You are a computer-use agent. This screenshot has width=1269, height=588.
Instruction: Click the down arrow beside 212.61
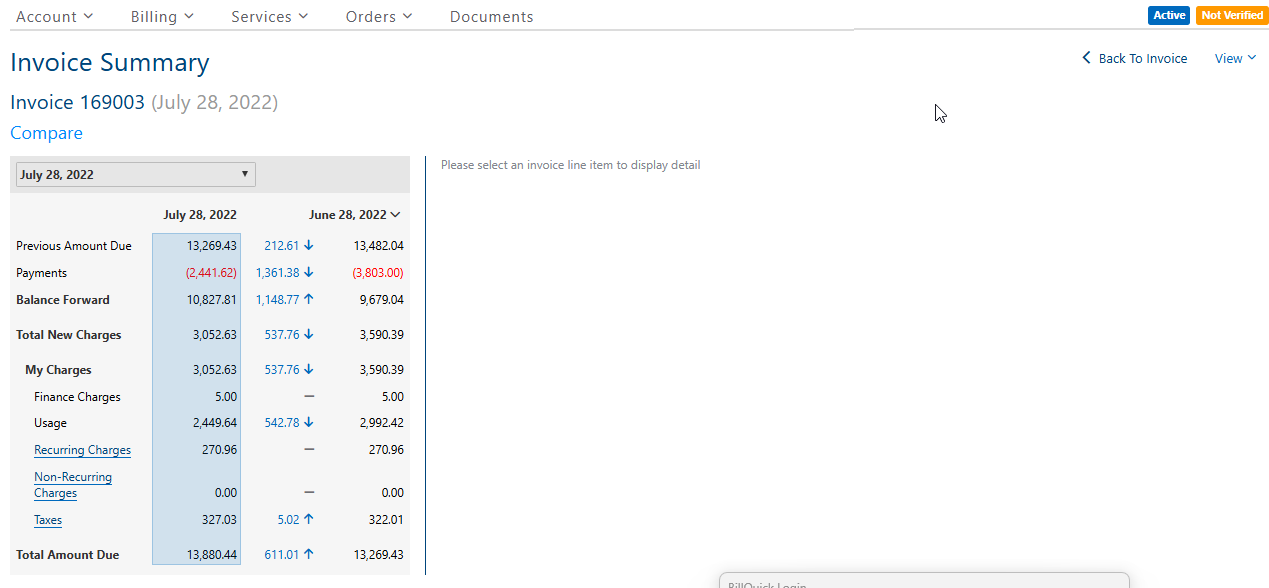pos(309,245)
